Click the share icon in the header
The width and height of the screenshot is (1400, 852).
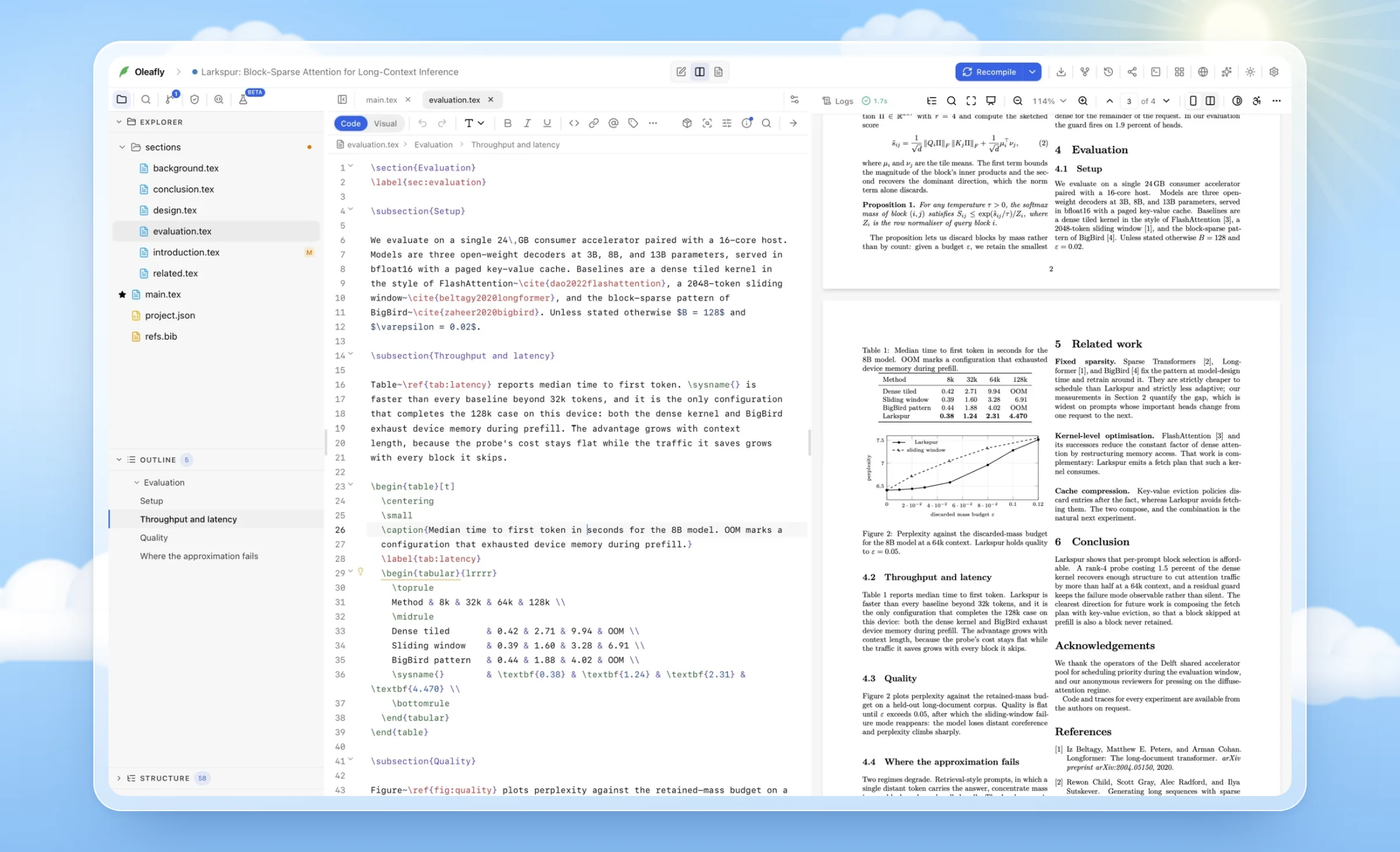tap(1132, 72)
